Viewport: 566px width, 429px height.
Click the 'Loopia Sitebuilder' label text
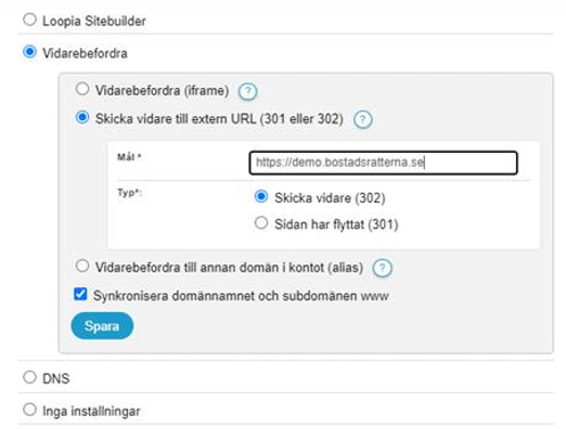click(x=94, y=21)
